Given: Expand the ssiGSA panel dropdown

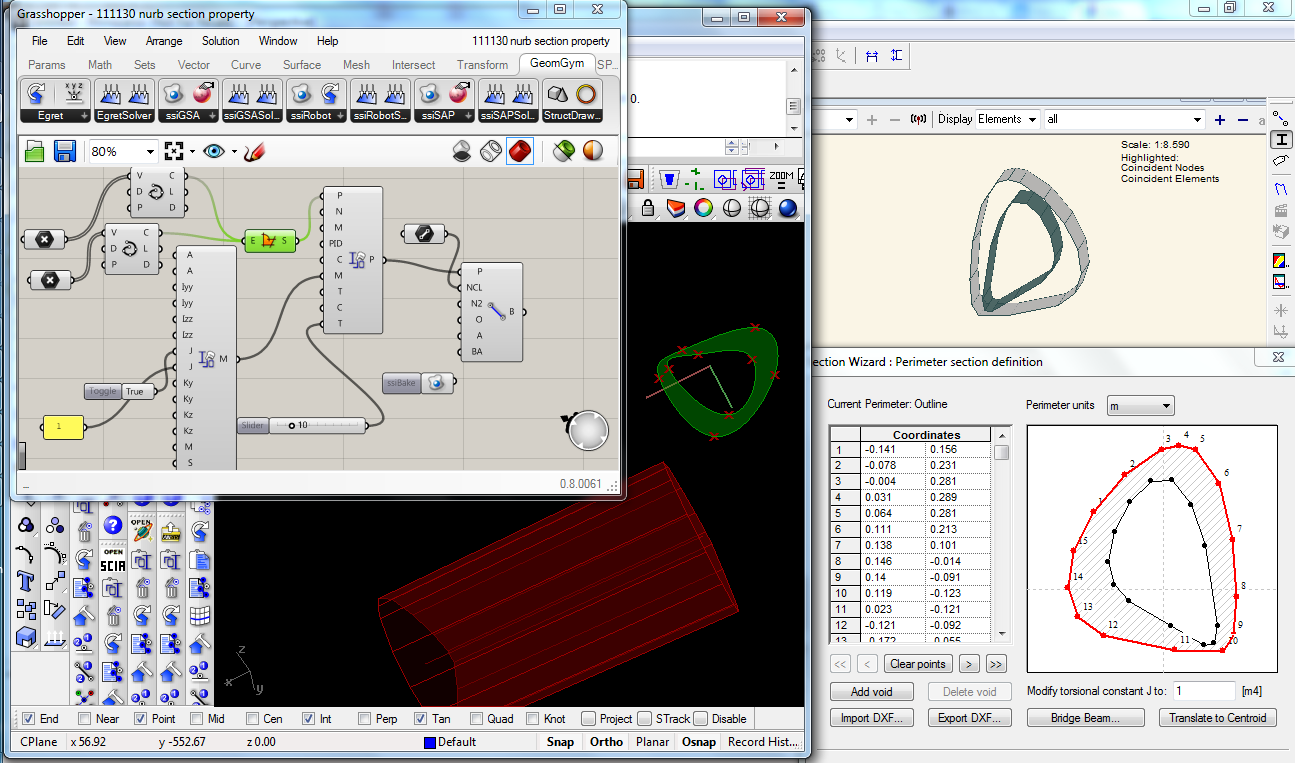Looking at the screenshot, I should coord(212,116).
